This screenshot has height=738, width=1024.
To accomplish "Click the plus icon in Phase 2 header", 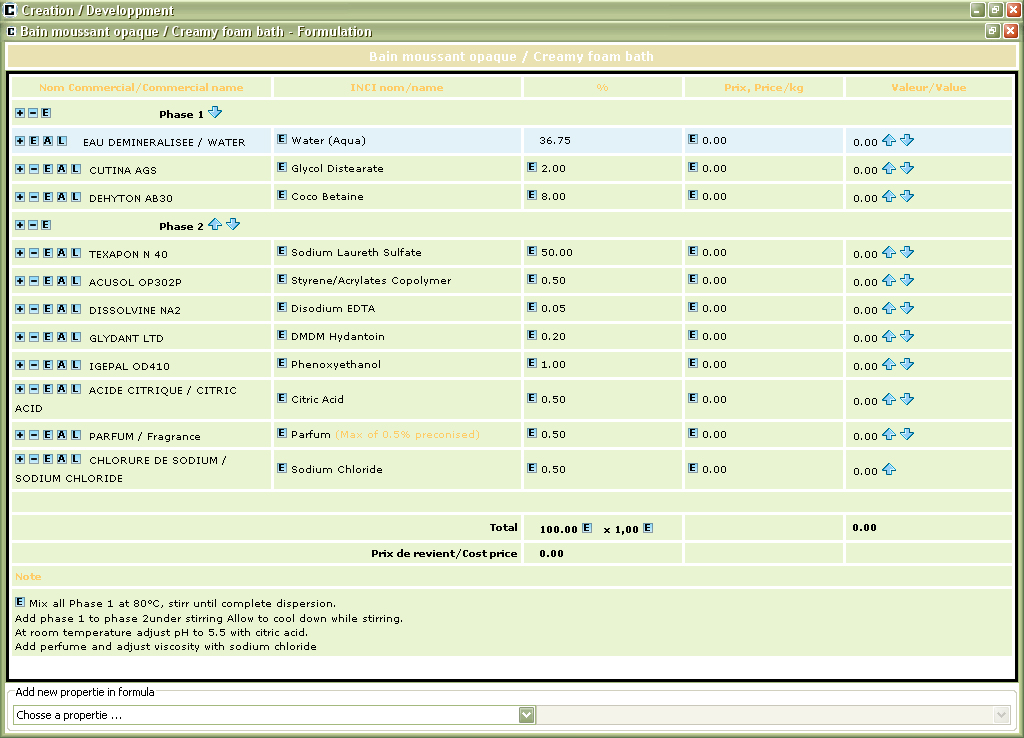I will click(x=20, y=225).
